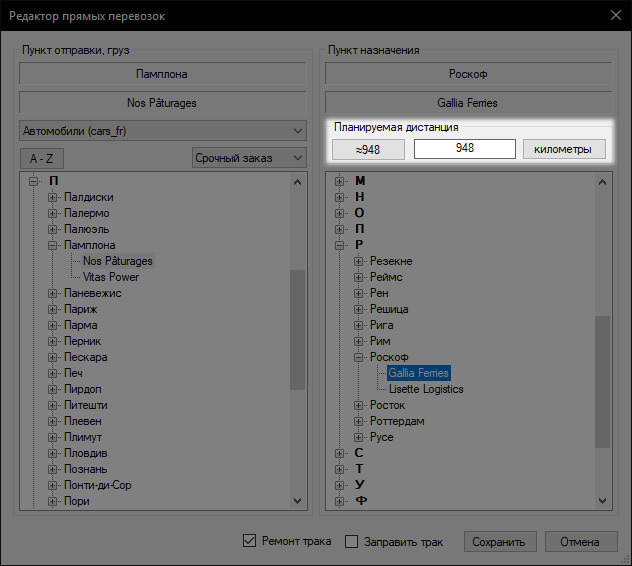Enable the Заправить трак checkbox
The height and width of the screenshot is (566, 632).
coord(351,541)
